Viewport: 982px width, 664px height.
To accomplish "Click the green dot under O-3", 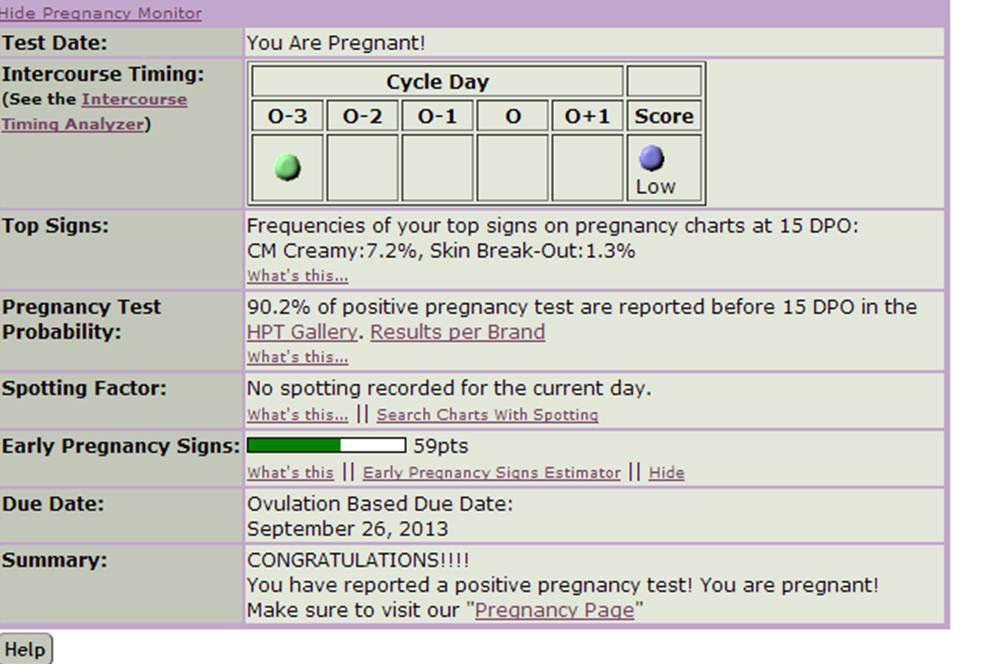I will tap(287, 167).
